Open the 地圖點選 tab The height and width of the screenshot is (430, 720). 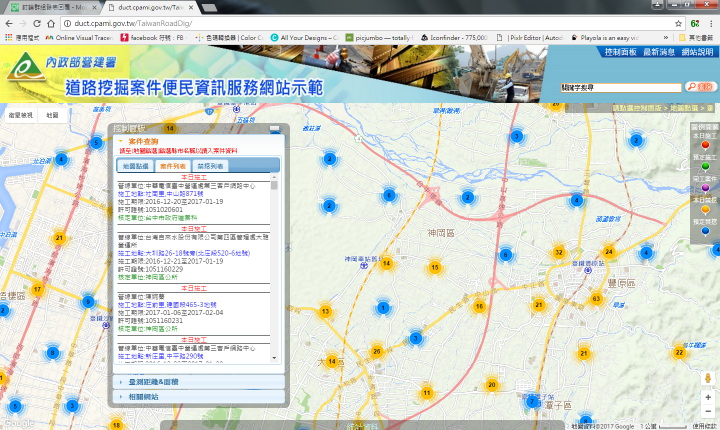click(x=136, y=166)
